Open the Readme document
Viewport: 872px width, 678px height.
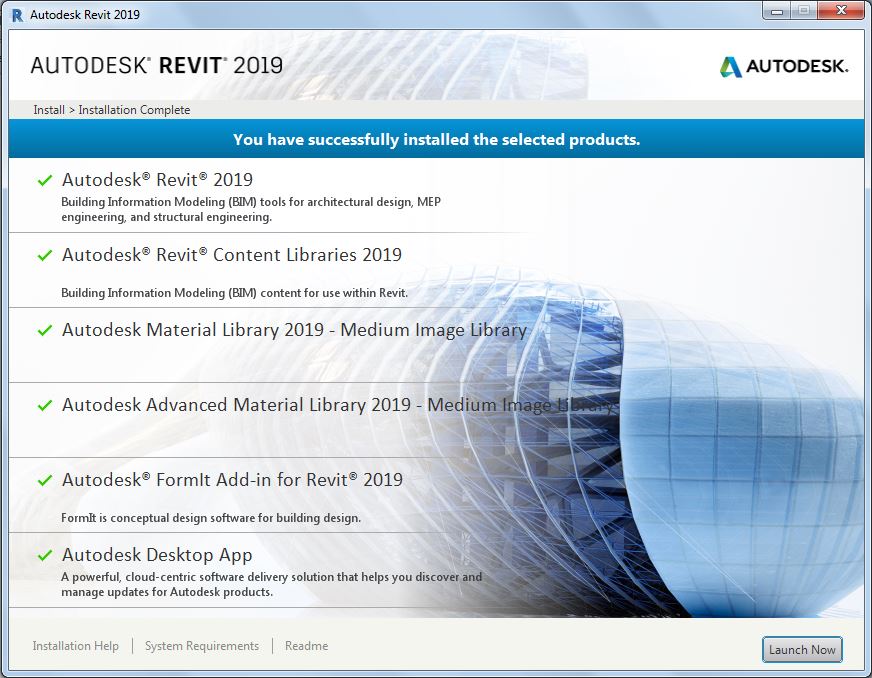[x=306, y=646]
